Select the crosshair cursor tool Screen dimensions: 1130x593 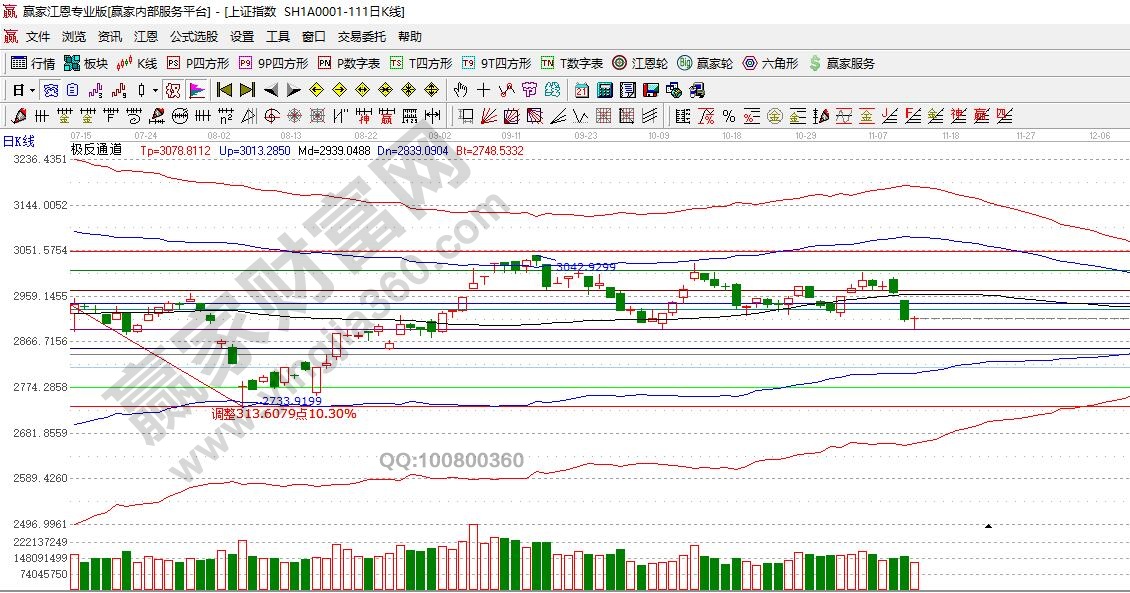[484, 90]
